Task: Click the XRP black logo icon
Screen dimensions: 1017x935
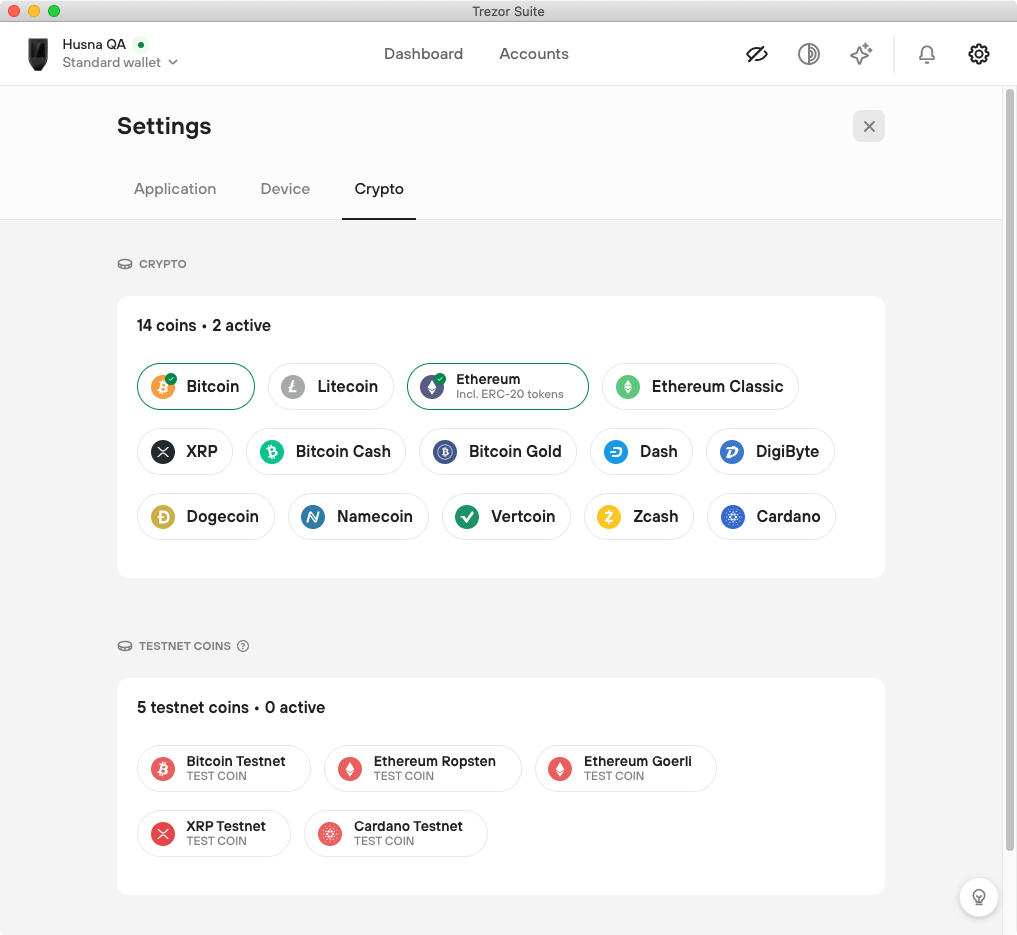Action: pyautogui.click(x=163, y=451)
